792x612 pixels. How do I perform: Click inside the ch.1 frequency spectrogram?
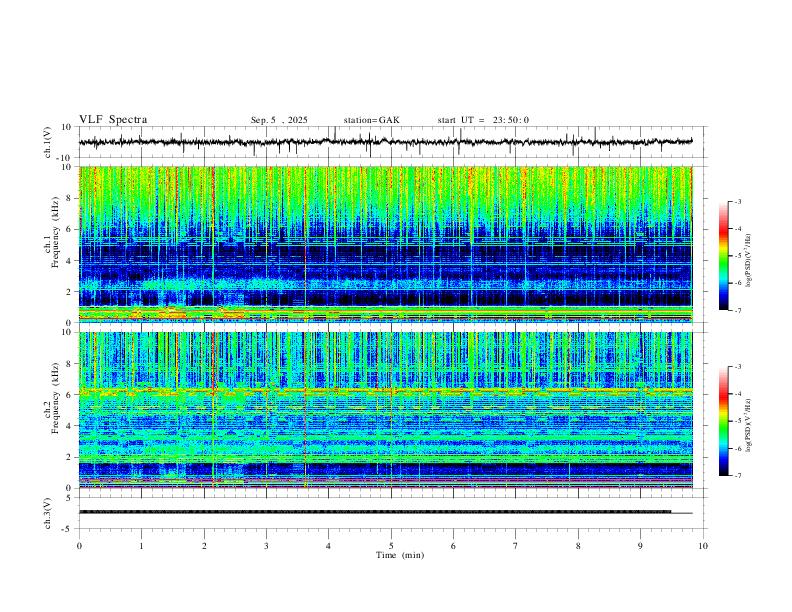coord(386,244)
